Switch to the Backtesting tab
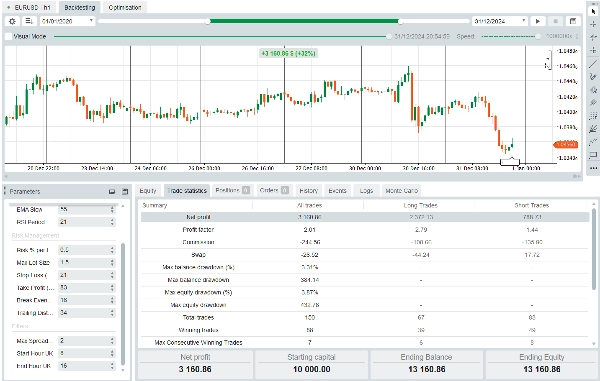 [80, 7]
